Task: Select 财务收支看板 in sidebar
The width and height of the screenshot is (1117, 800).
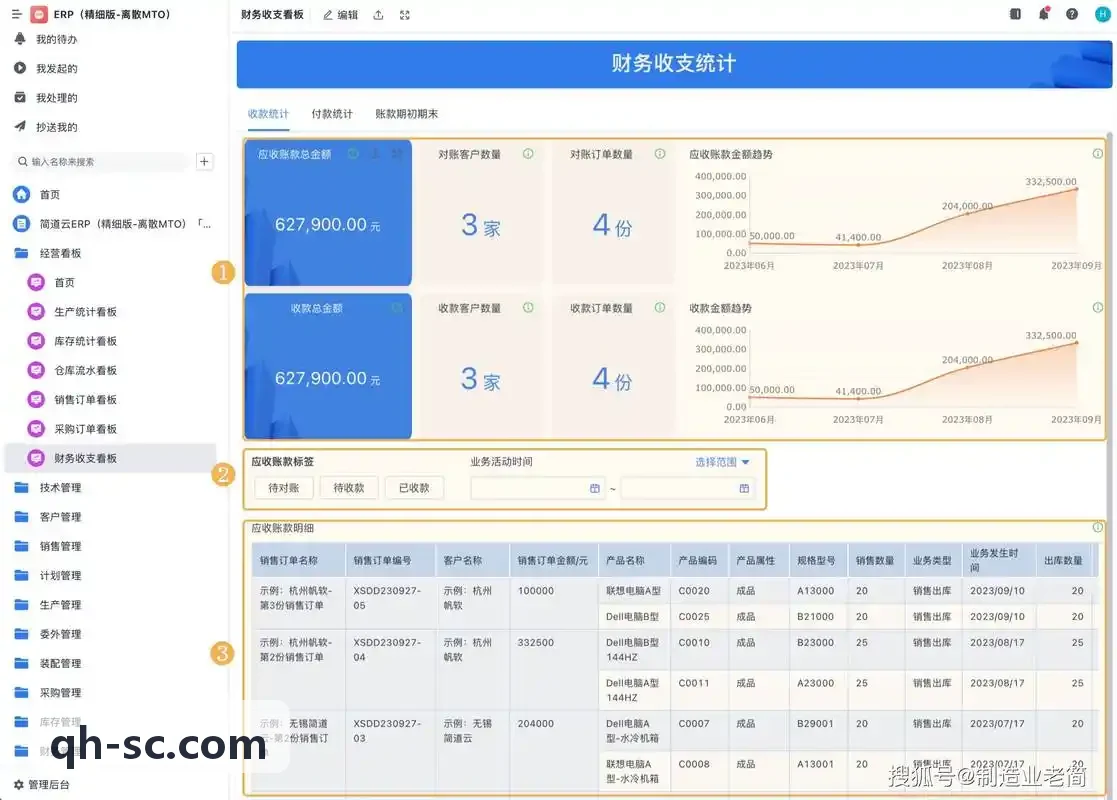Action: coord(110,458)
